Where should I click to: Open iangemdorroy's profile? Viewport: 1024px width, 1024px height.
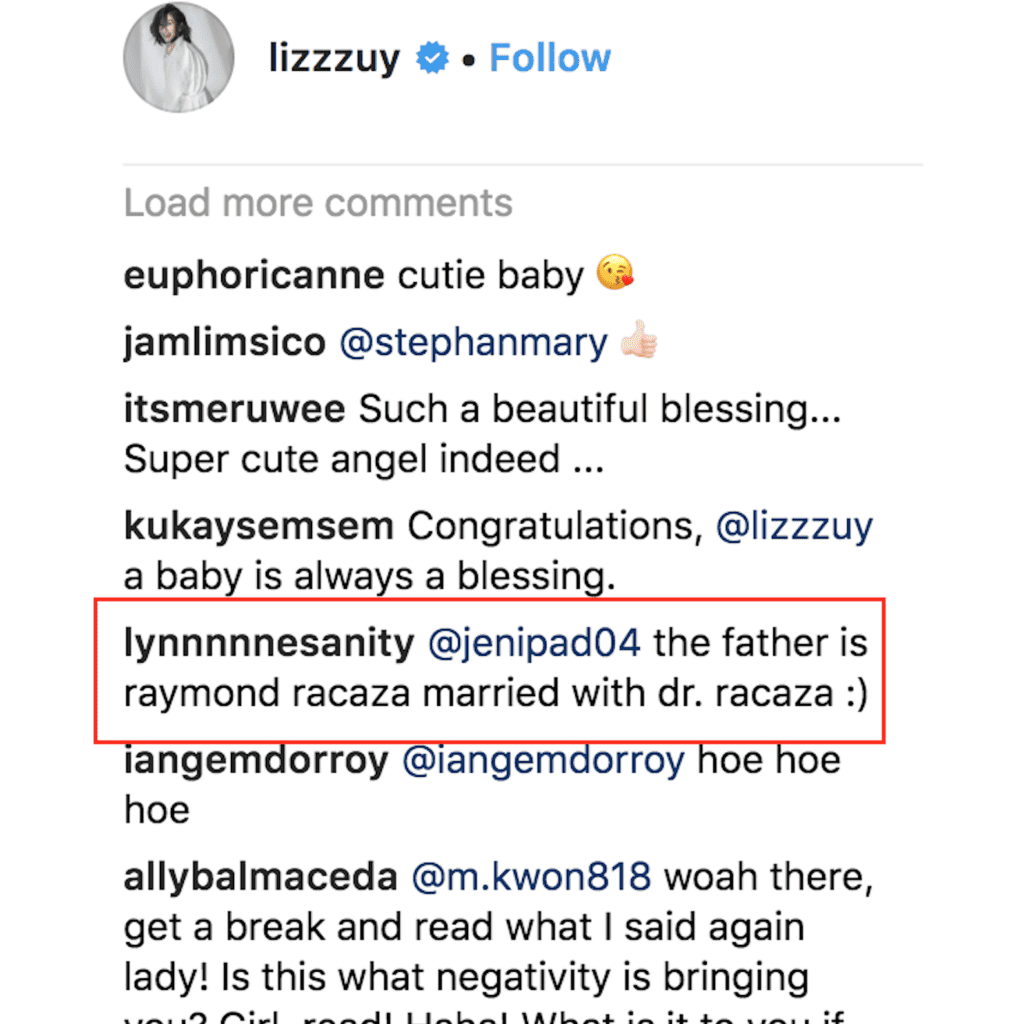click(x=251, y=760)
